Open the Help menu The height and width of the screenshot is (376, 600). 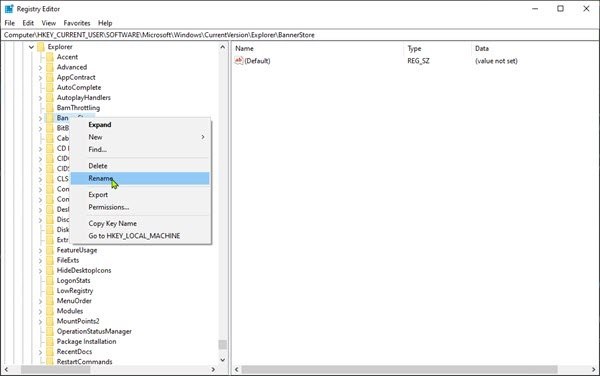tap(105, 23)
